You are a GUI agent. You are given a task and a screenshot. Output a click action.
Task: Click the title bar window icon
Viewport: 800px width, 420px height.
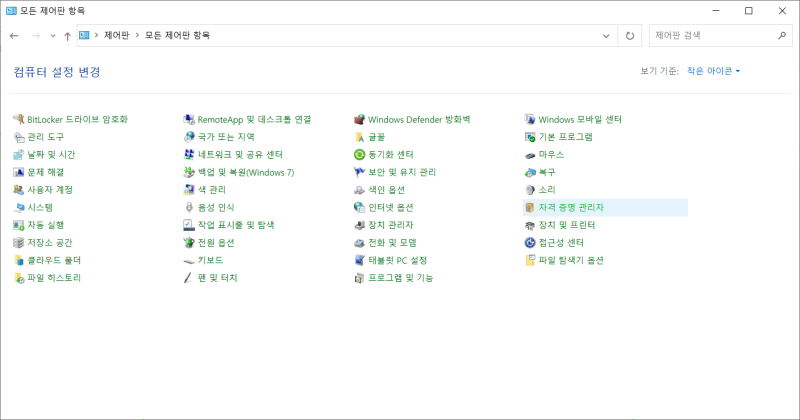pos(11,11)
